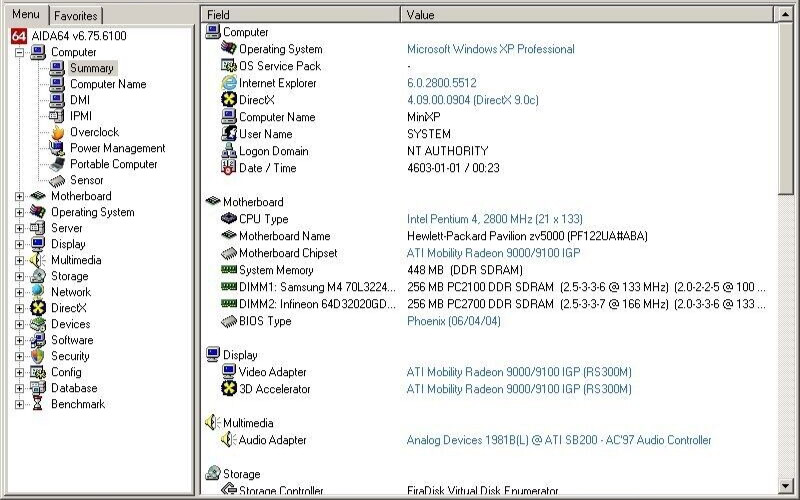Image resolution: width=800 pixels, height=500 pixels.
Task: Click the Internet Explorer field icon
Action: (229, 83)
